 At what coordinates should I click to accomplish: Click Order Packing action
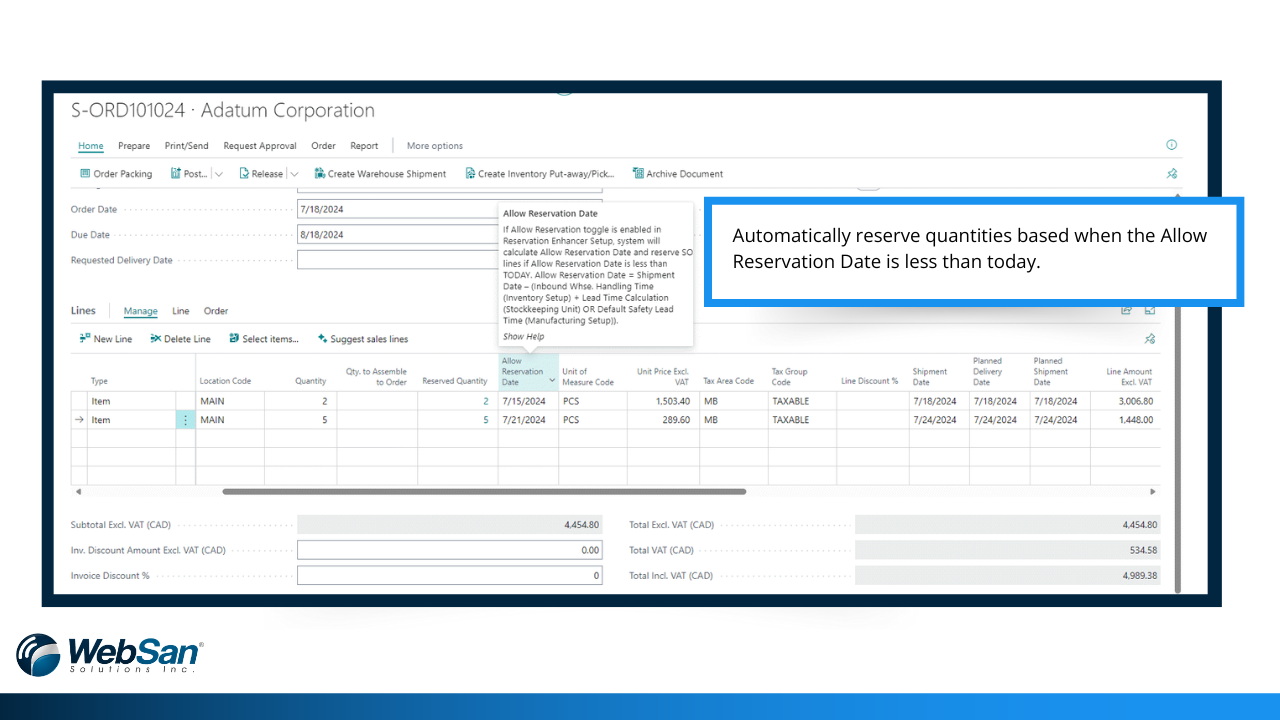tap(116, 174)
